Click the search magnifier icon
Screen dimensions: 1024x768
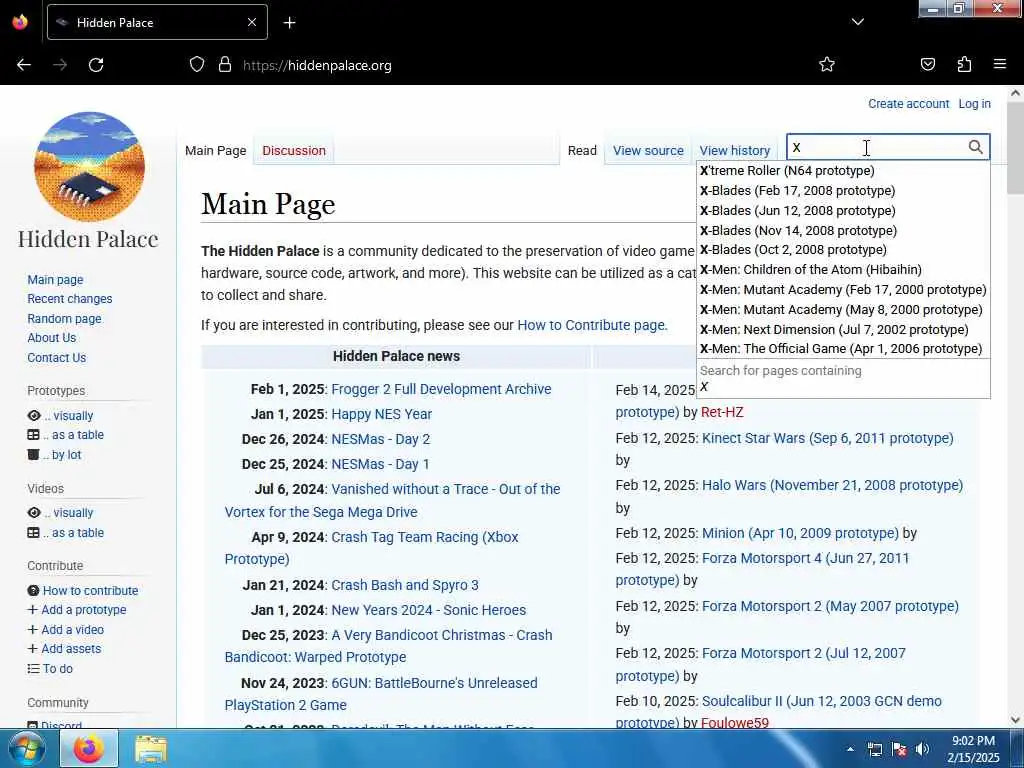[x=975, y=148]
